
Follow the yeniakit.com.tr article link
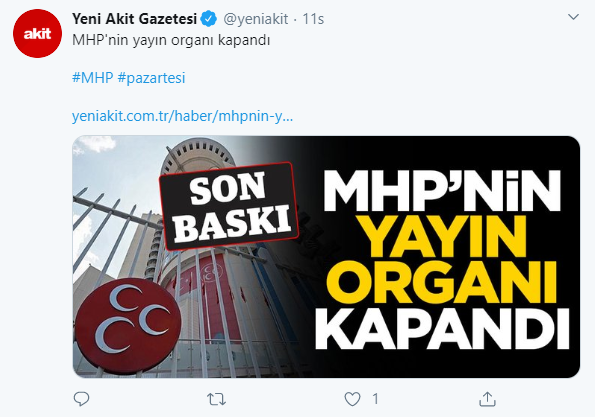click(x=183, y=116)
